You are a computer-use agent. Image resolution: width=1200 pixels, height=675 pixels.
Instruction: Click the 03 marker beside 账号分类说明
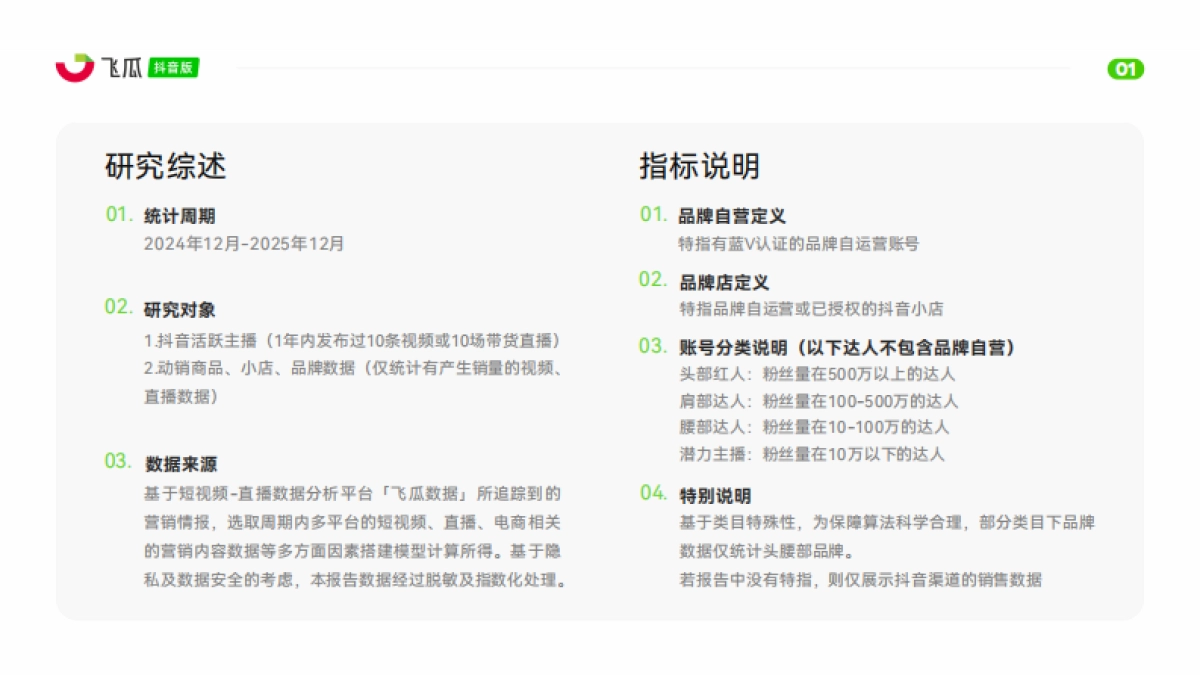tap(655, 348)
